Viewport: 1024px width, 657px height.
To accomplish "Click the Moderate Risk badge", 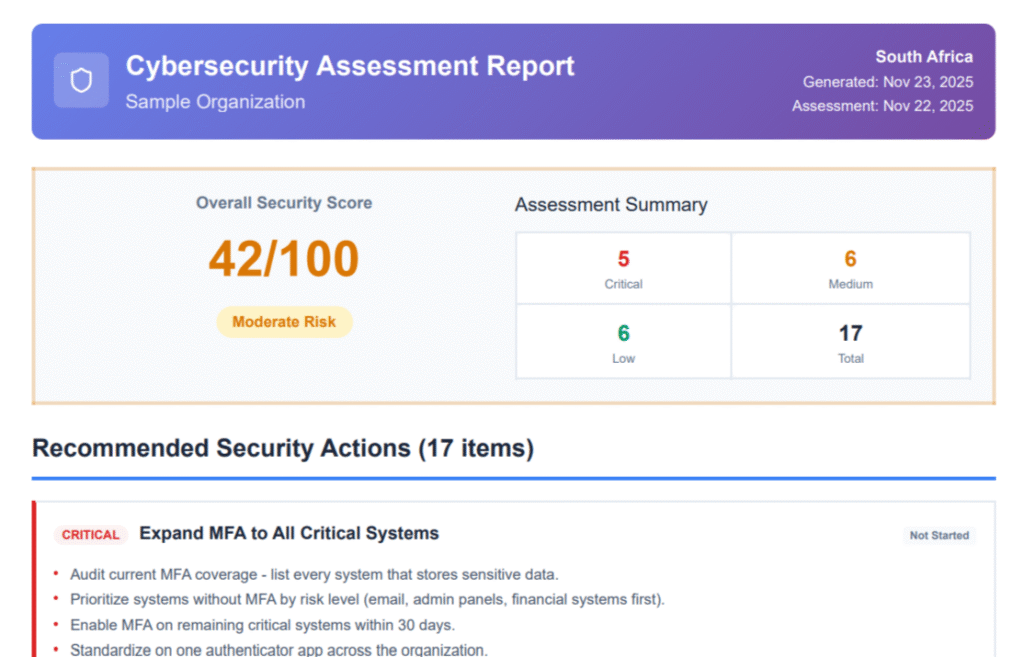I will point(284,322).
